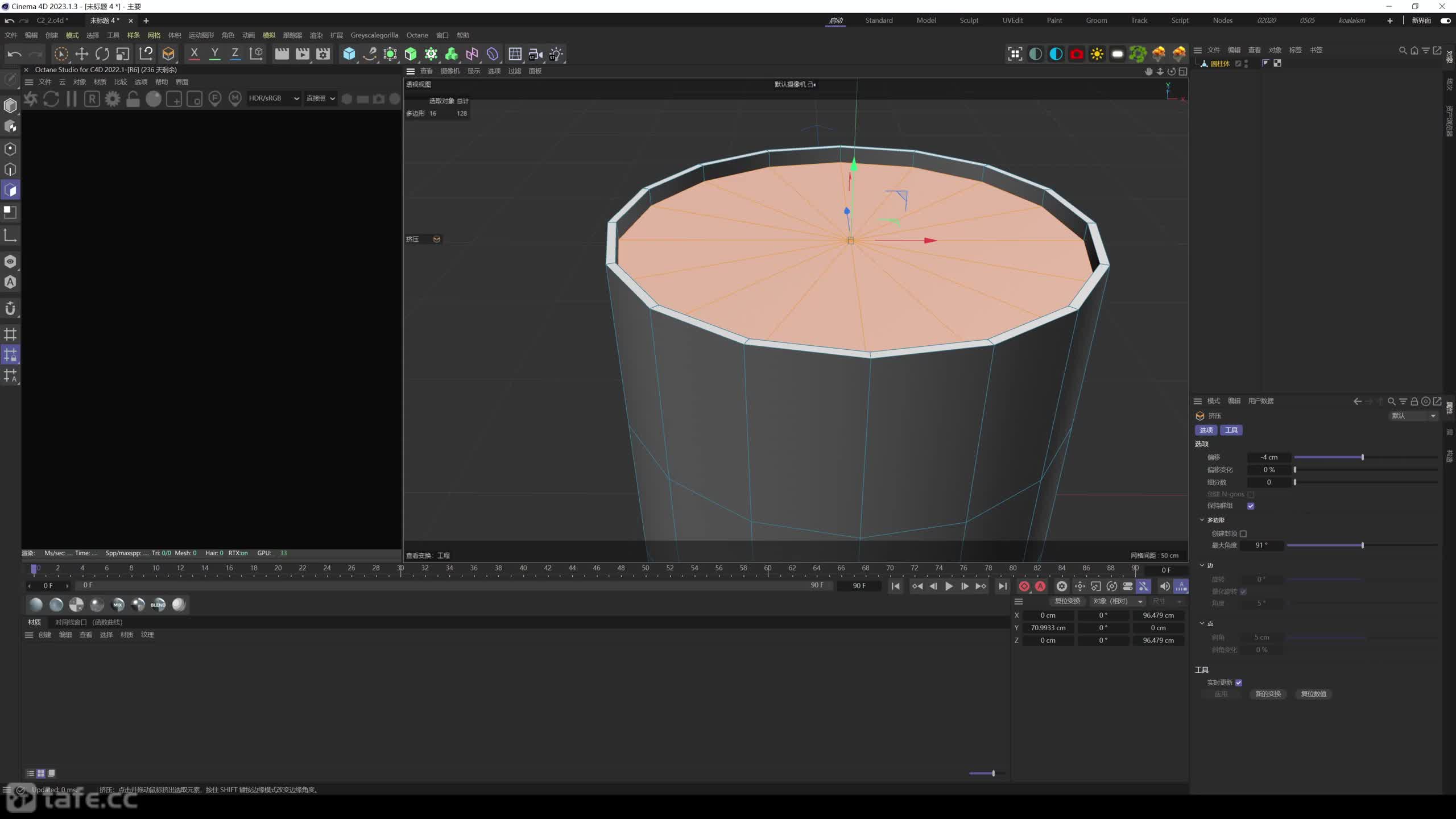This screenshot has height=819, width=1456.
Task: Click the yellow Octane sun light icon
Action: (1097, 54)
